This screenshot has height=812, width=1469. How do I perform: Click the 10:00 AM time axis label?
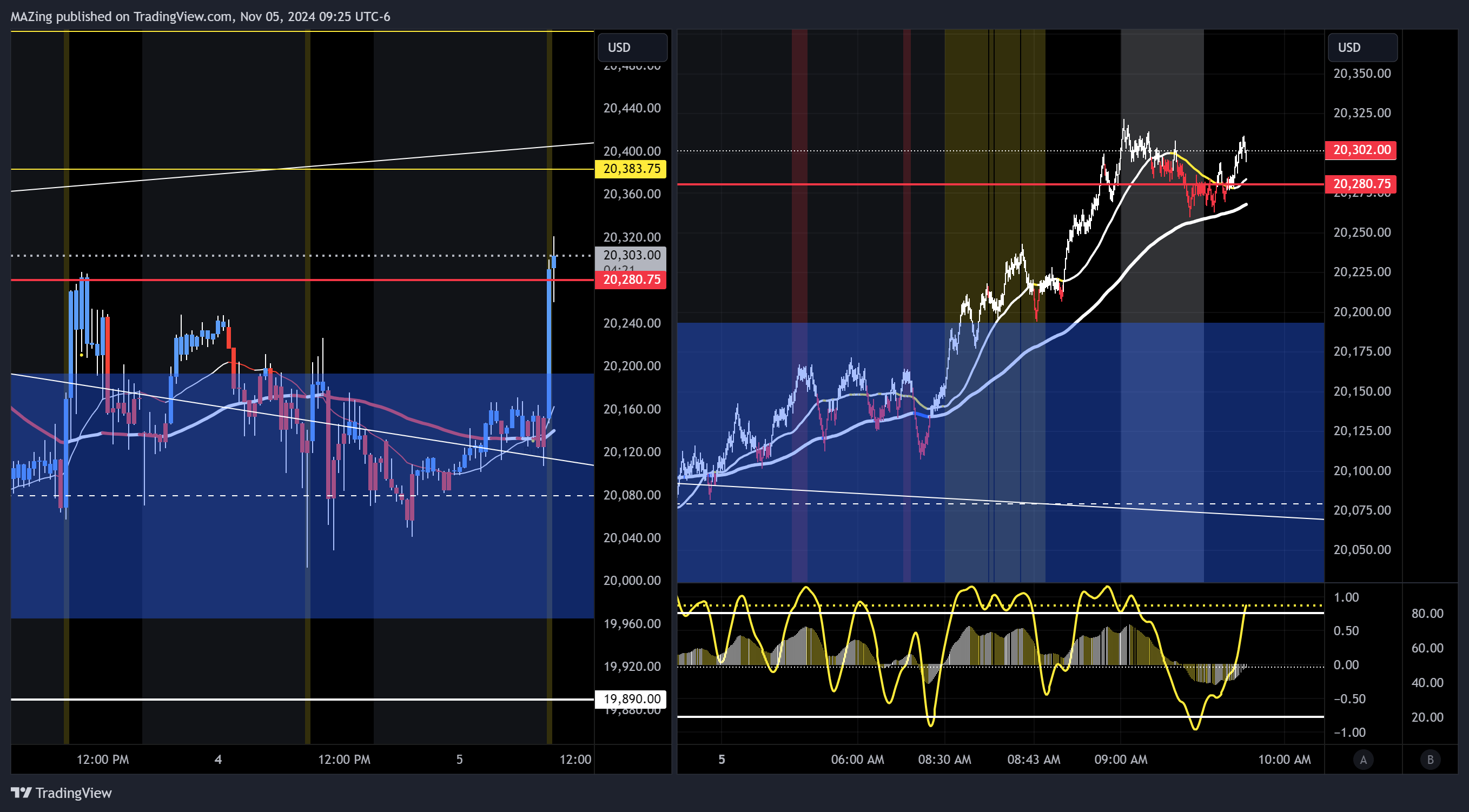1284,760
